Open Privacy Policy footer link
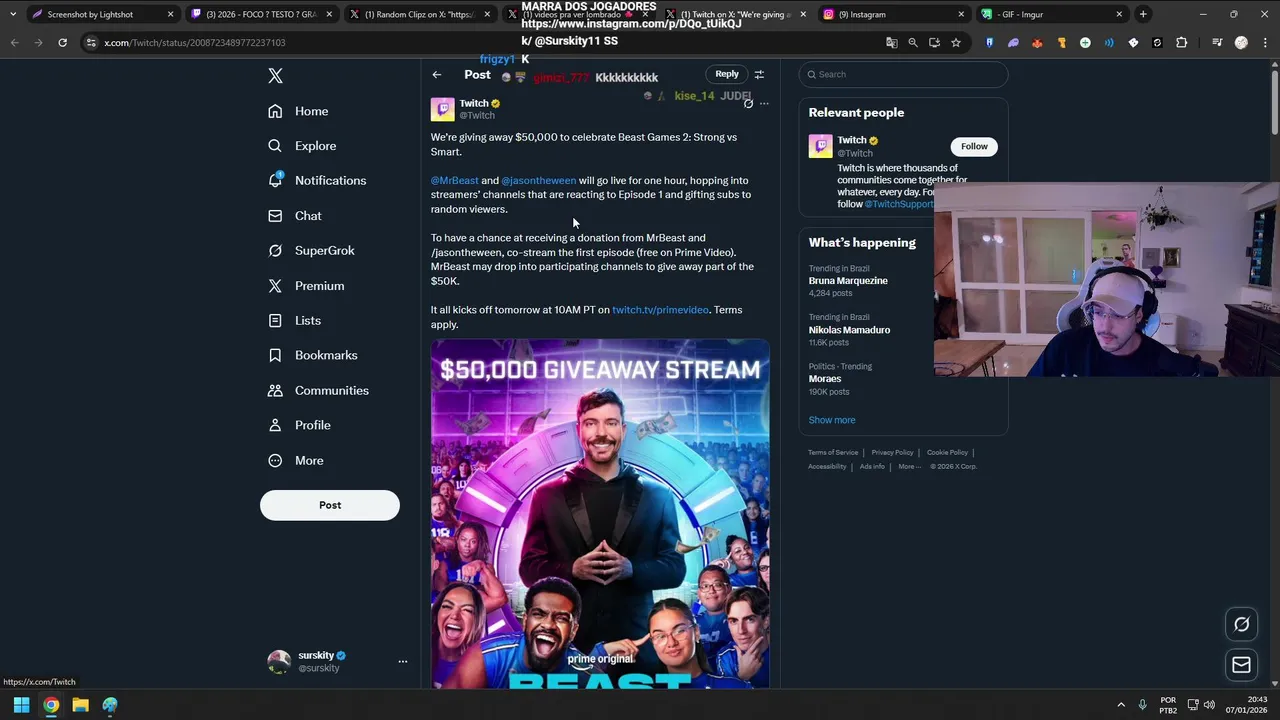The height and width of the screenshot is (720, 1280). pos(892,453)
